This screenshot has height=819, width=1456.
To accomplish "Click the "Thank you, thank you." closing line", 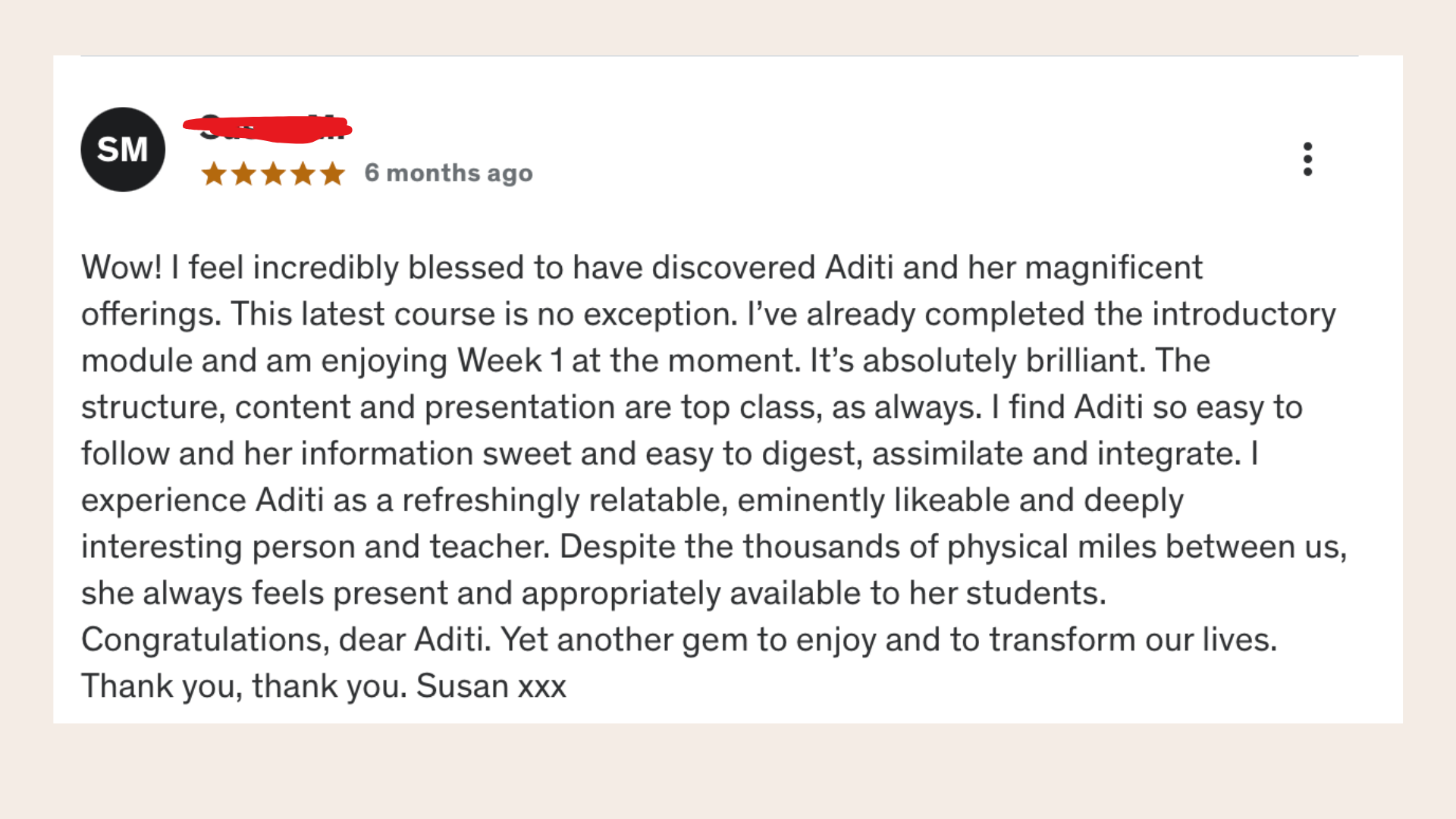I will (244, 686).
